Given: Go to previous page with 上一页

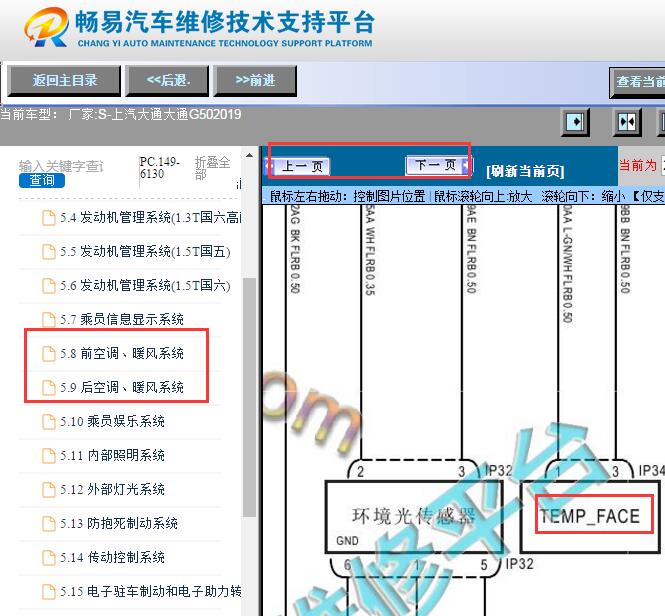Looking at the screenshot, I should (x=298, y=166).
